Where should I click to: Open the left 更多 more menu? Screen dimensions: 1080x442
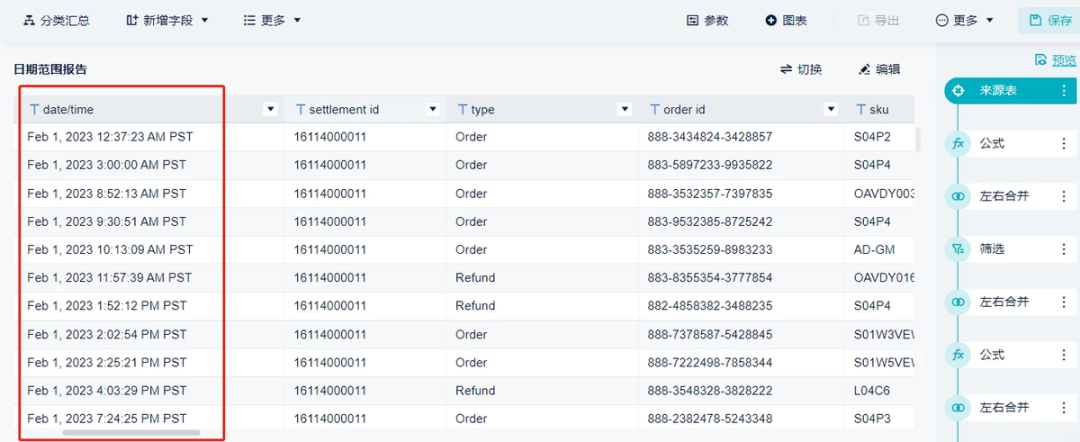(272, 20)
